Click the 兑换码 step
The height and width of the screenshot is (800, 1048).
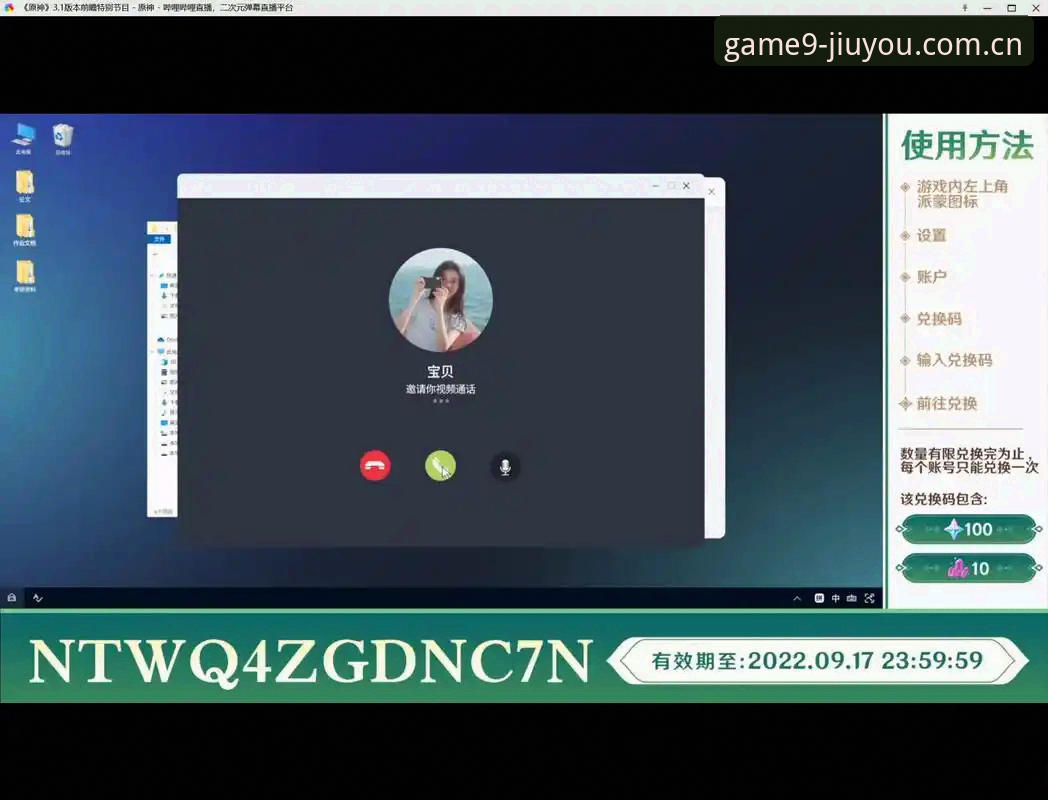pyautogui.click(x=939, y=319)
